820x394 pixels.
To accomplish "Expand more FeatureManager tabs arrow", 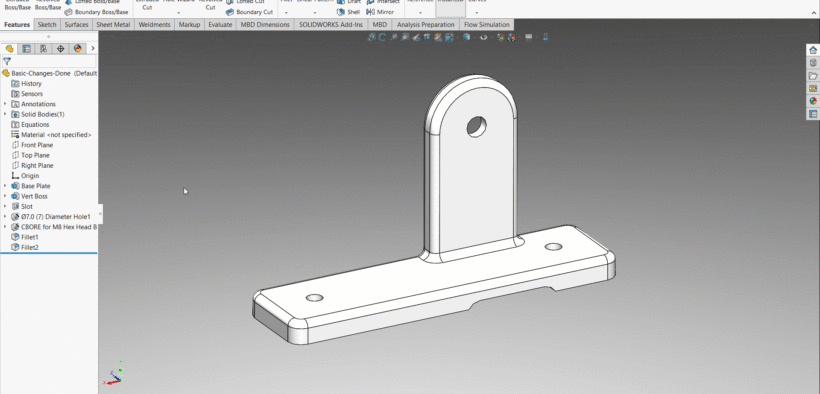I will [93, 49].
